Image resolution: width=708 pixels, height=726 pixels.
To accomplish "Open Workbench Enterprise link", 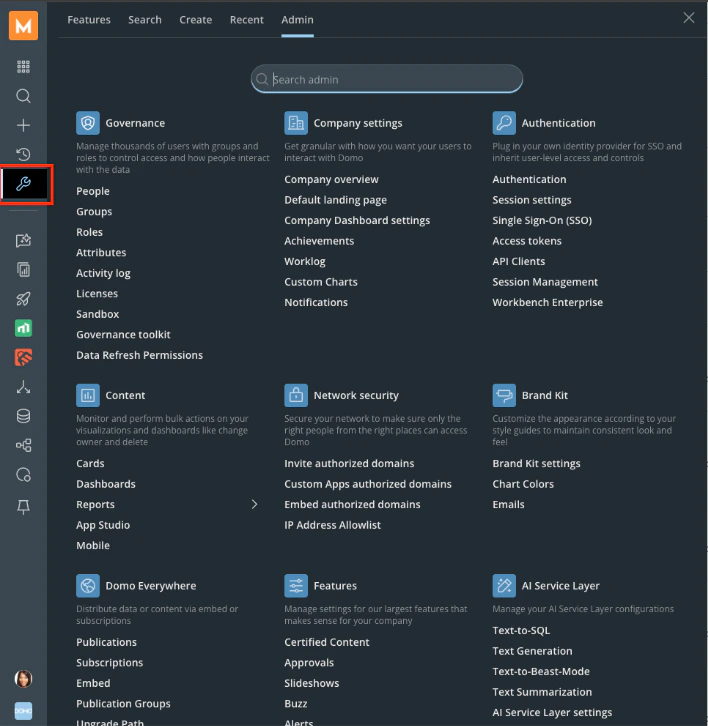I will pyautogui.click(x=548, y=302).
